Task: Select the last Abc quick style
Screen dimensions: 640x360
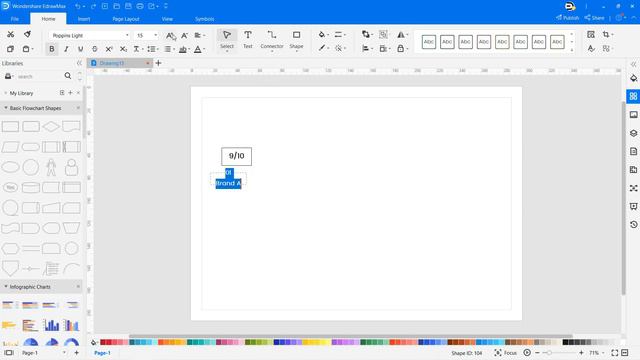Action: 557,42
